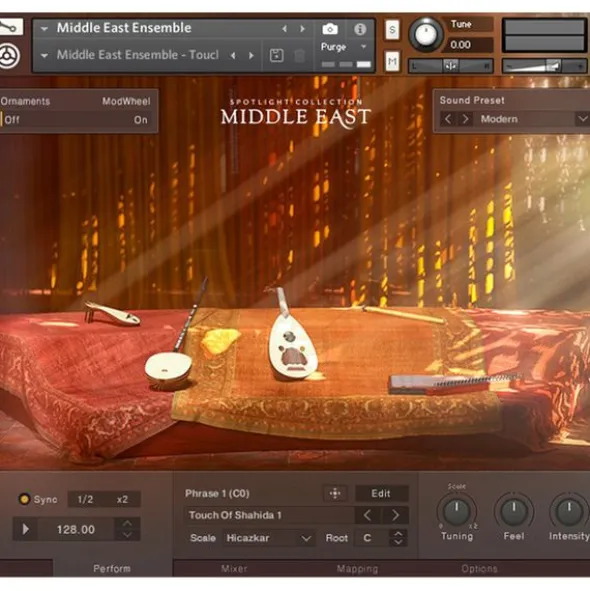Toggle the Sync indicator

(x=25, y=499)
